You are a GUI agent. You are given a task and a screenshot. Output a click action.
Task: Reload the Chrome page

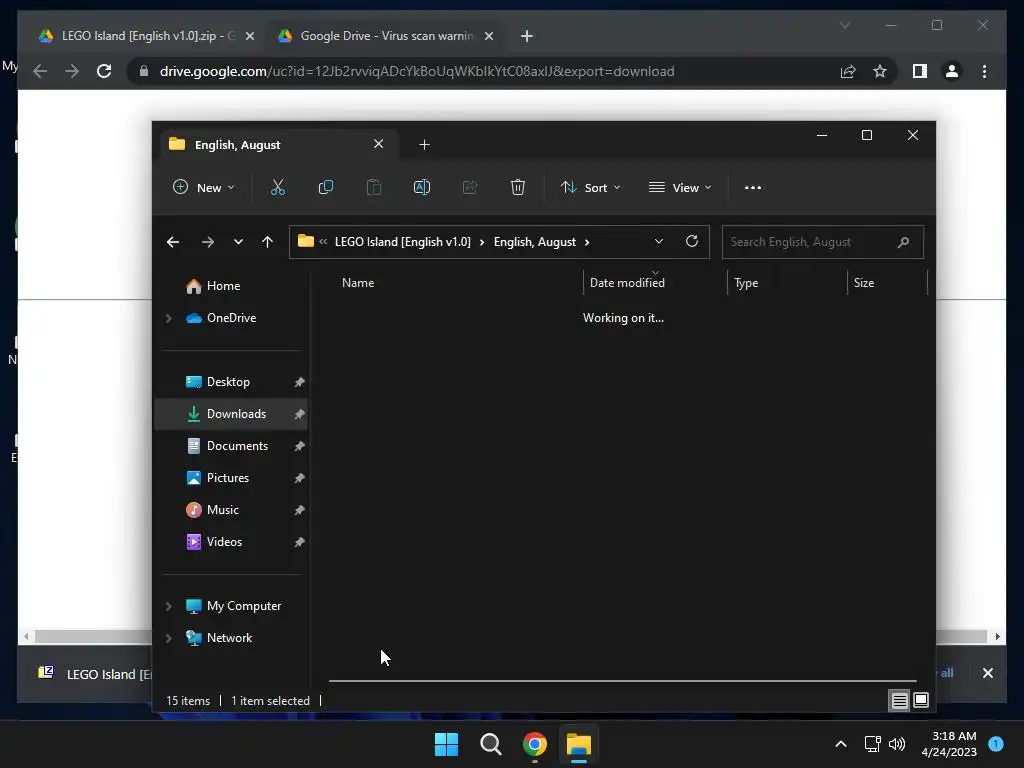pos(104,71)
